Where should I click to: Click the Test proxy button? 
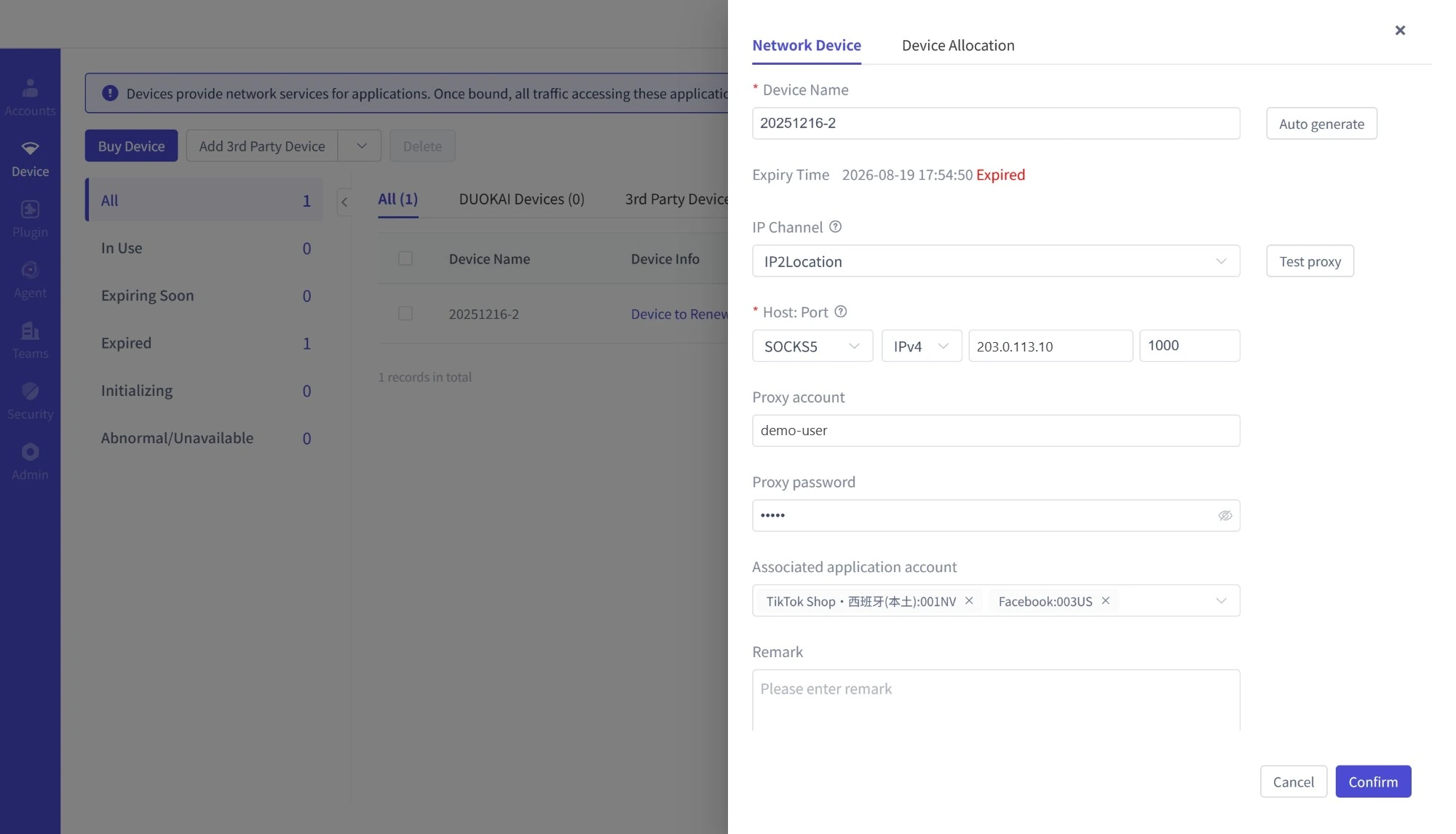pos(1310,261)
